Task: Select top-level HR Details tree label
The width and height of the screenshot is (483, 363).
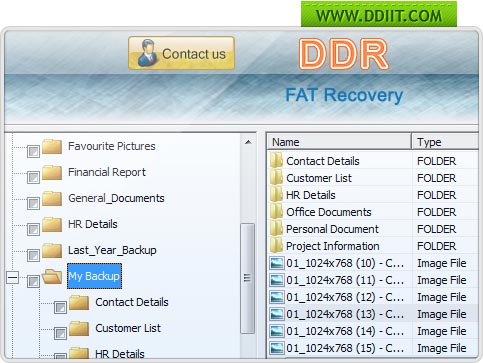Action: (x=93, y=224)
